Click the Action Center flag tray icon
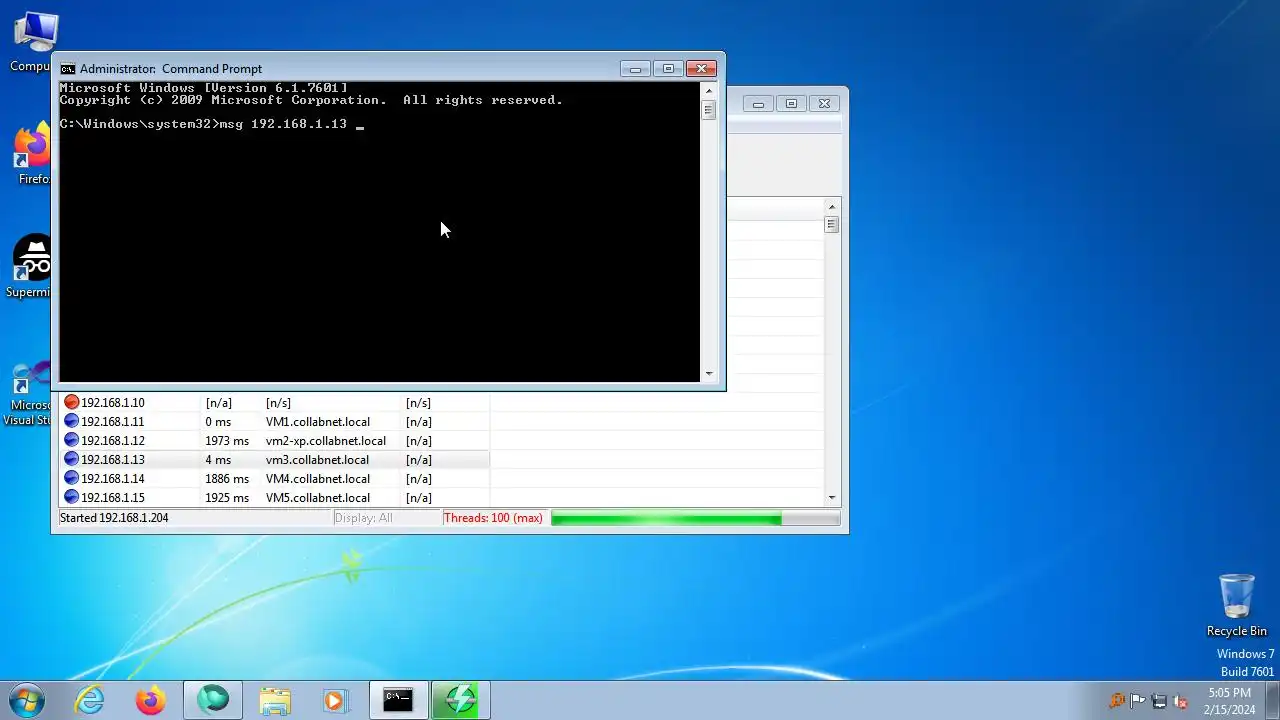This screenshot has height=720, width=1280. [1138, 701]
